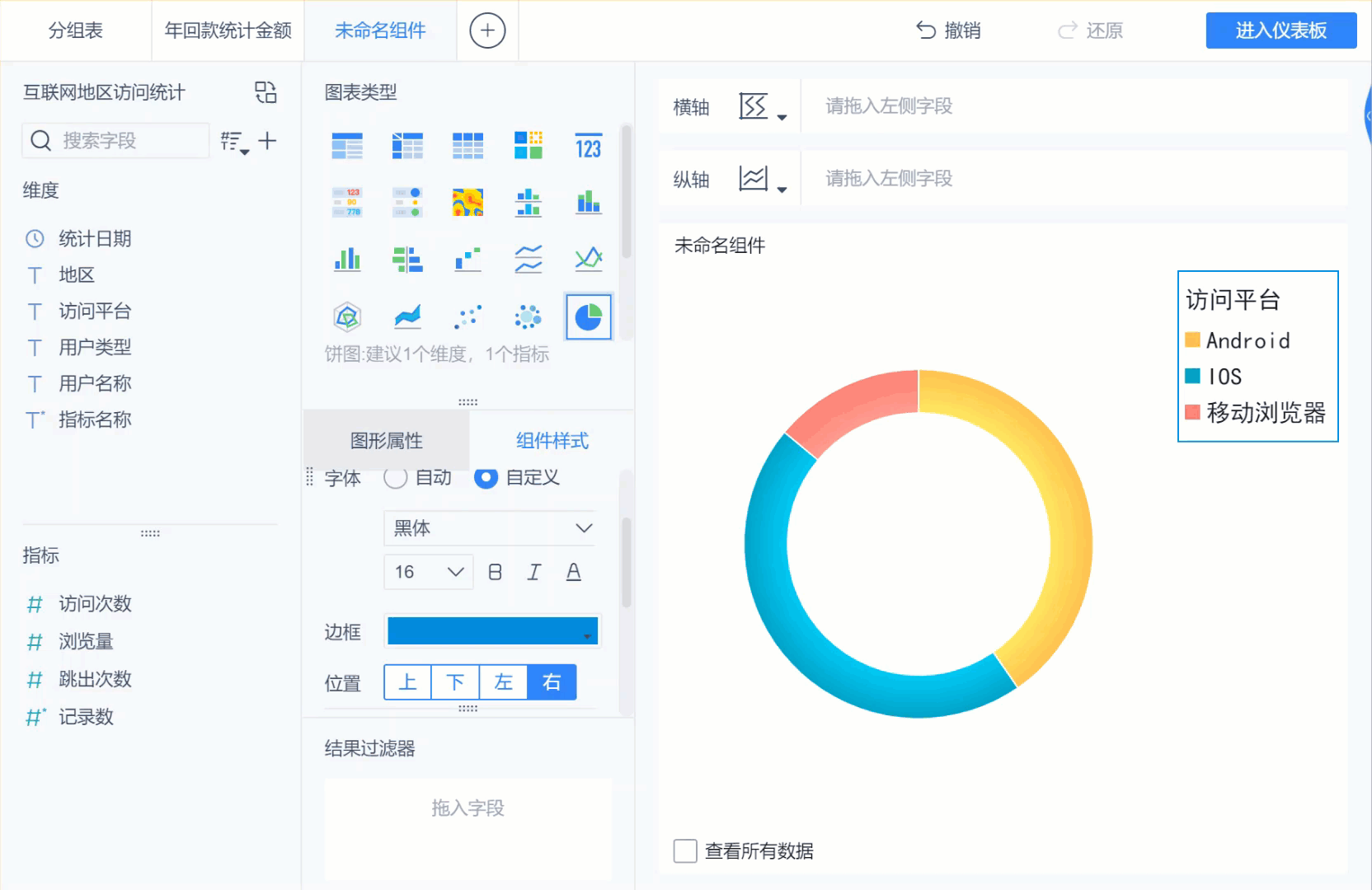Select the detail table grid chart icon
Viewport: 1372px width, 890px height.
(468, 146)
